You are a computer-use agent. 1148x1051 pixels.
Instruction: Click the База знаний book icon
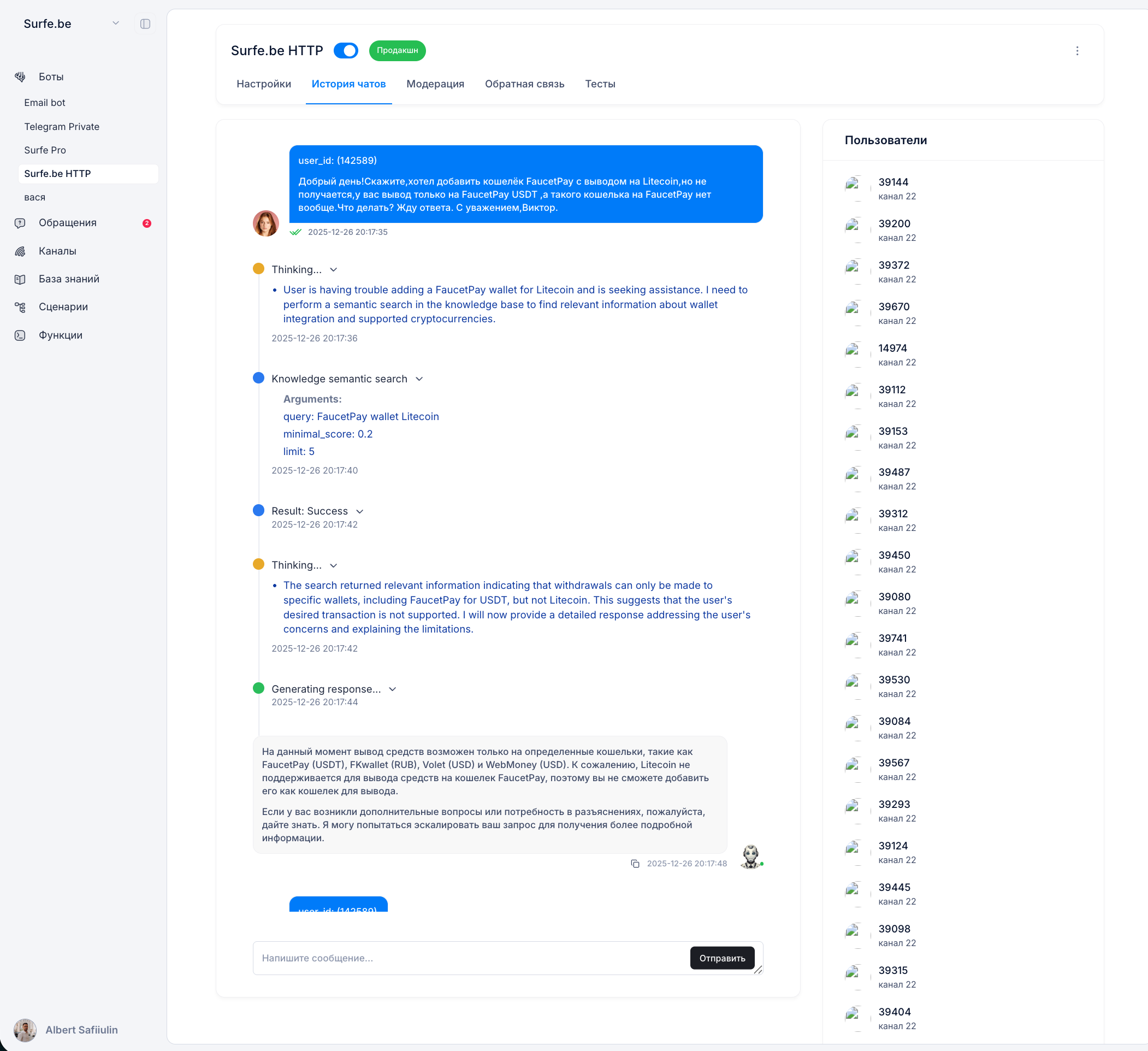[x=21, y=279]
